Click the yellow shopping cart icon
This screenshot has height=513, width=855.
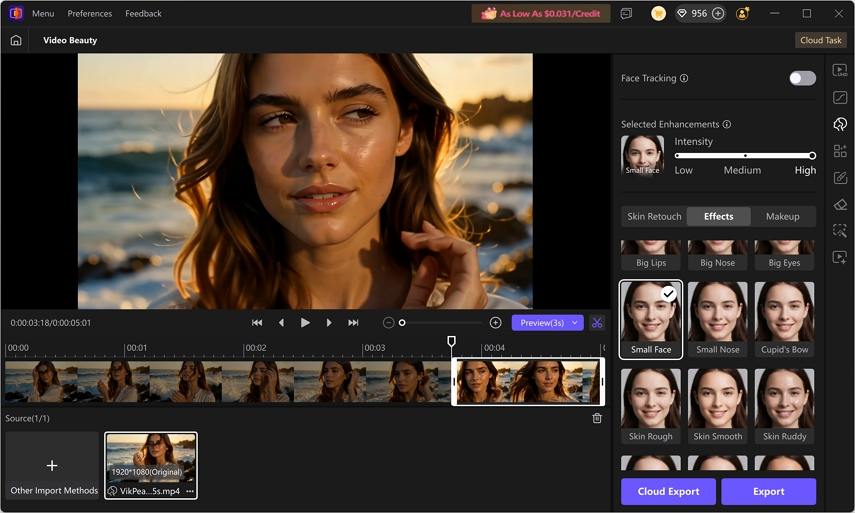coord(658,14)
